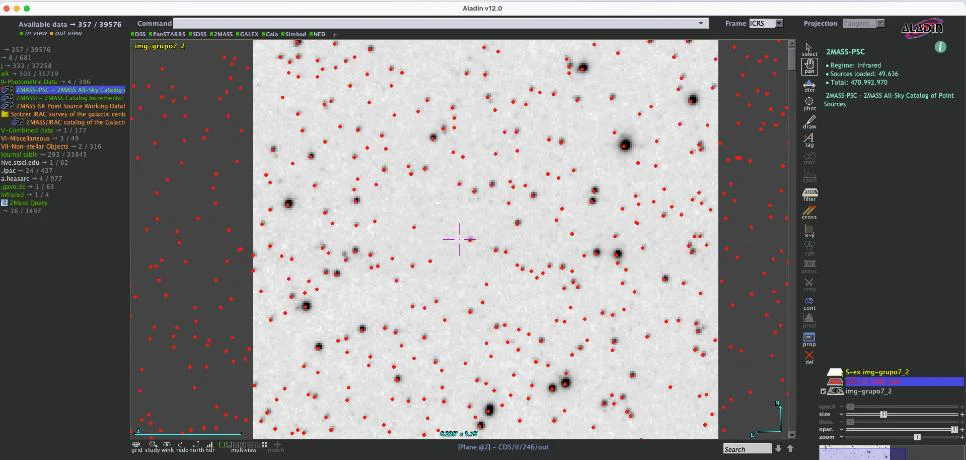Expand V-Combined data category
This screenshot has width=966, height=460.
[44, 130]
